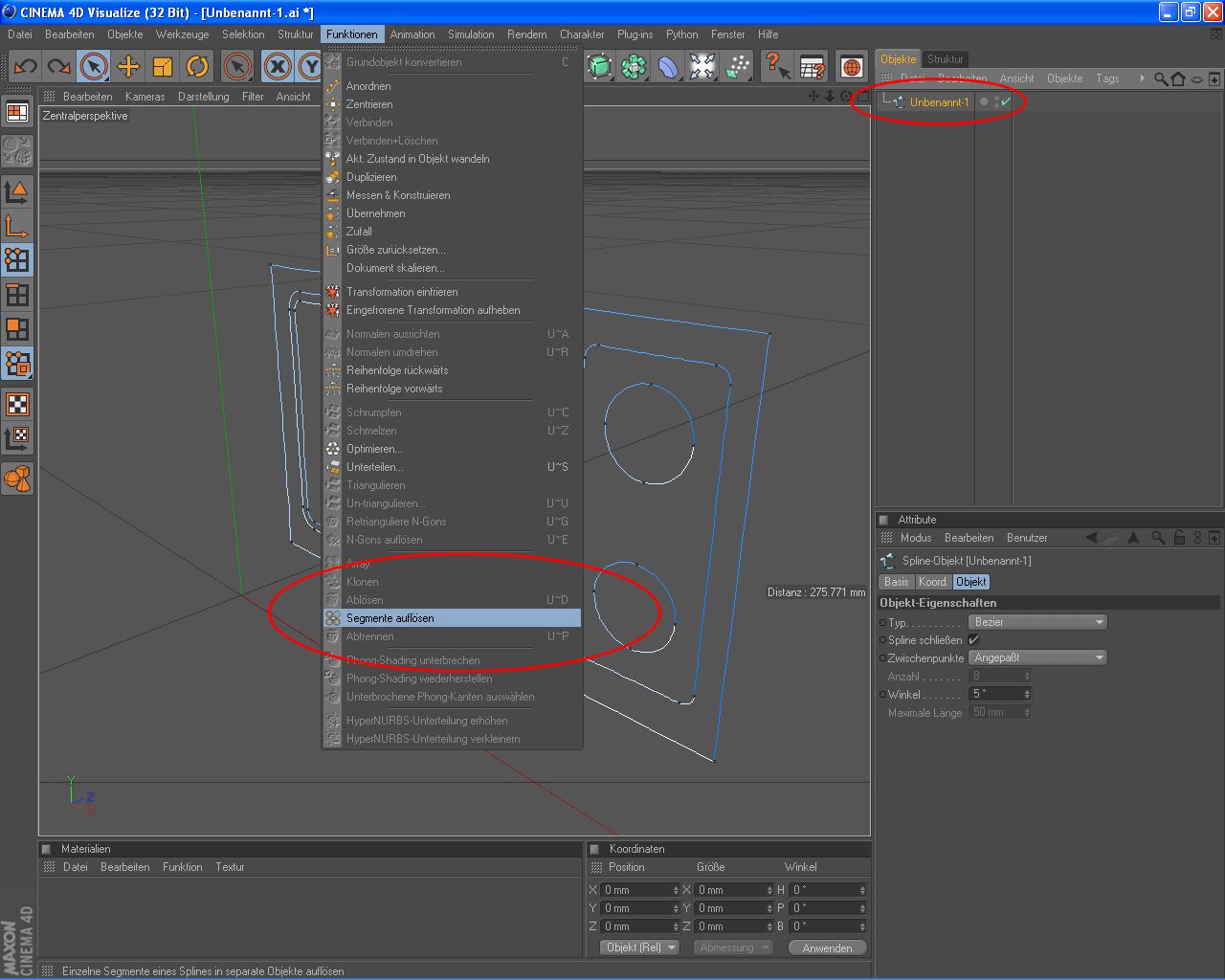Click the back arrow in Attribute manager

(1091, 538)
